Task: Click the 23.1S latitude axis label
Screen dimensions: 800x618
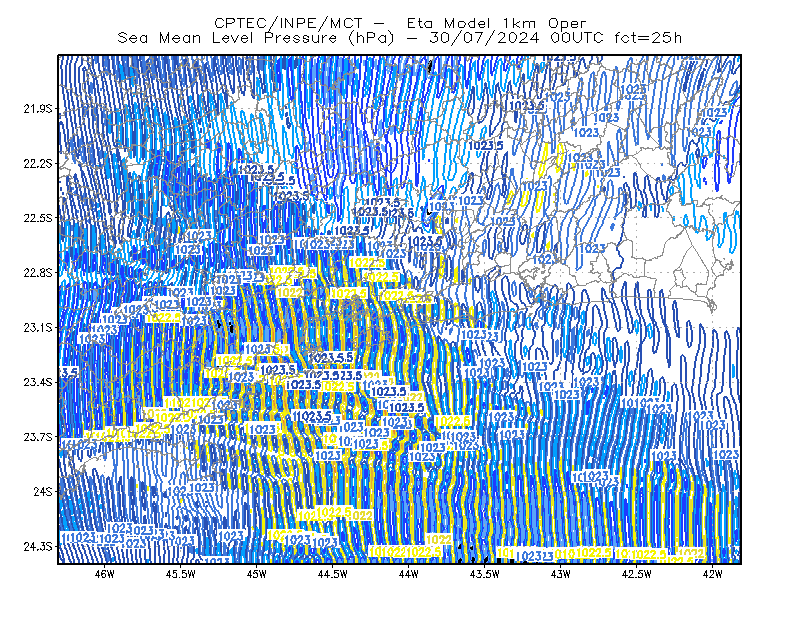Action: [x=38, y=327]
